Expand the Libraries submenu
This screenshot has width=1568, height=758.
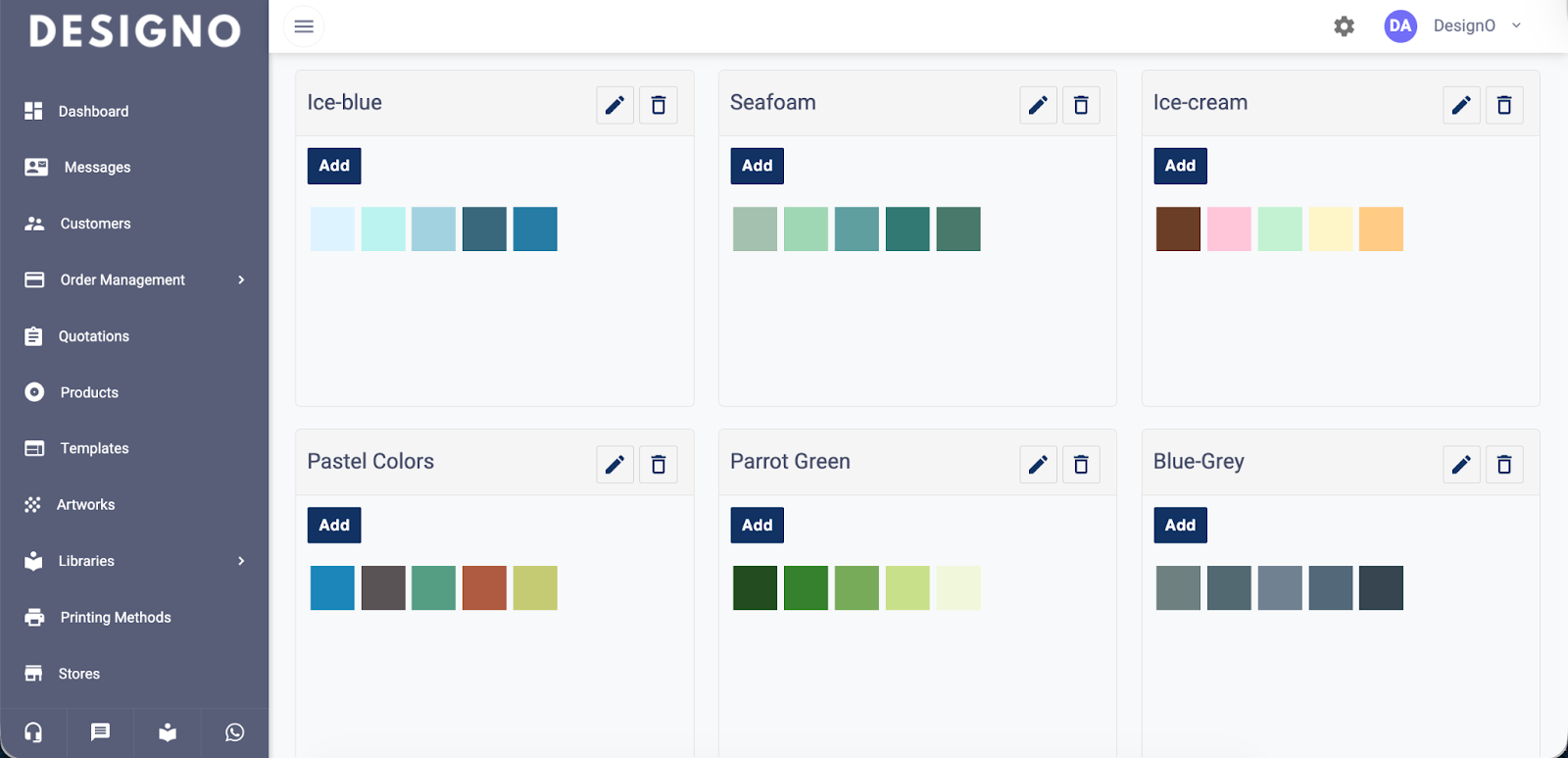tap(241, 561)
